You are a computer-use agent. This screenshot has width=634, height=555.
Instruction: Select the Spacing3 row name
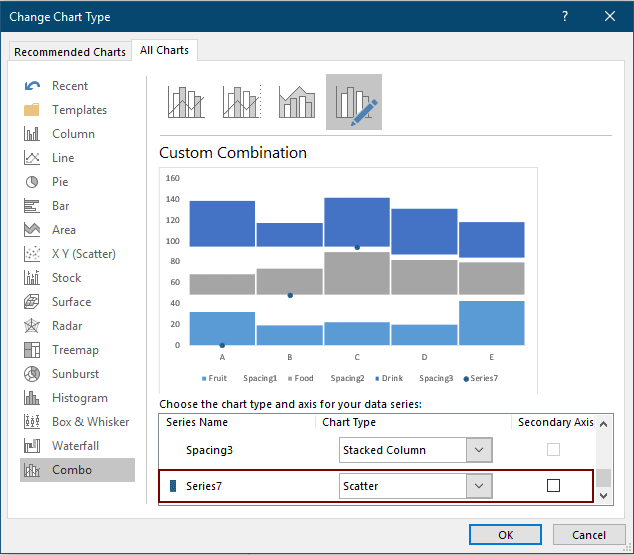tap(209, 450)
